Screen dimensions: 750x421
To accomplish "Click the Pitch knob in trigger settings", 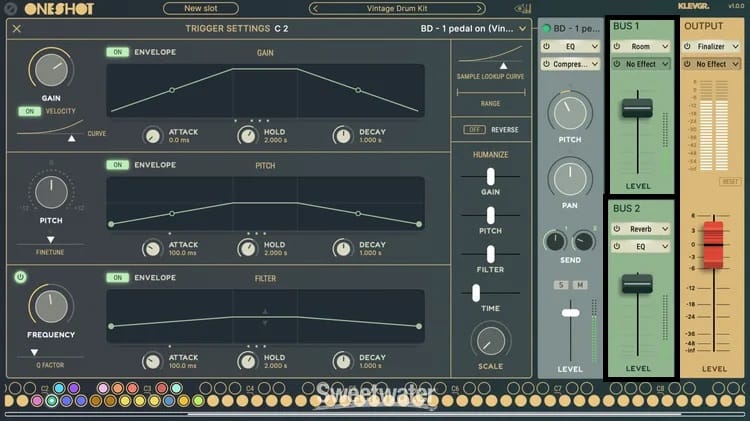I will (x=51, y=192).
